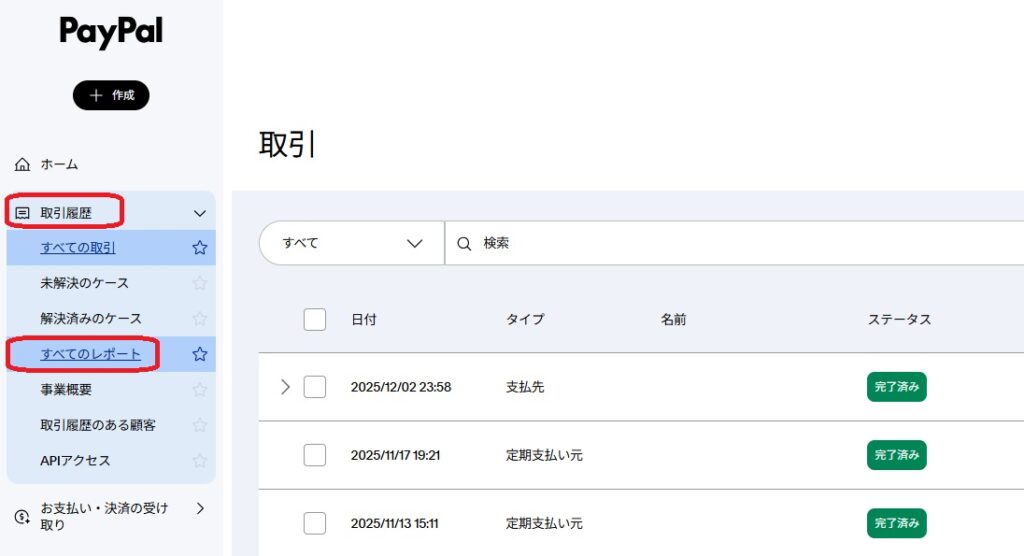Click the PayPal logo

[111, 33]
